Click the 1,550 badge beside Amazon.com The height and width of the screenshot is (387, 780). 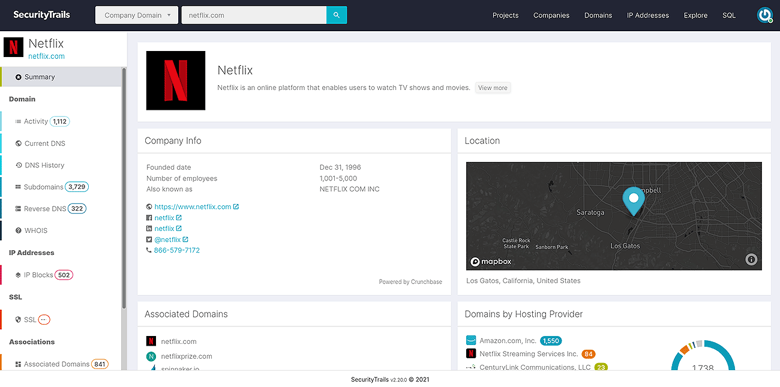[551, 341]
